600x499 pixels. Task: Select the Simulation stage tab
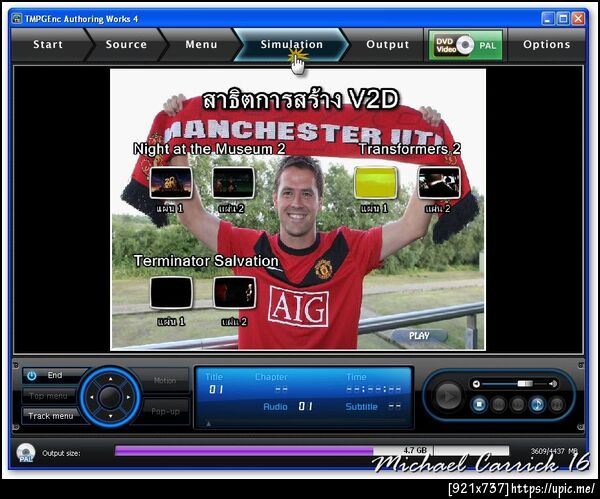coord(292,44)
